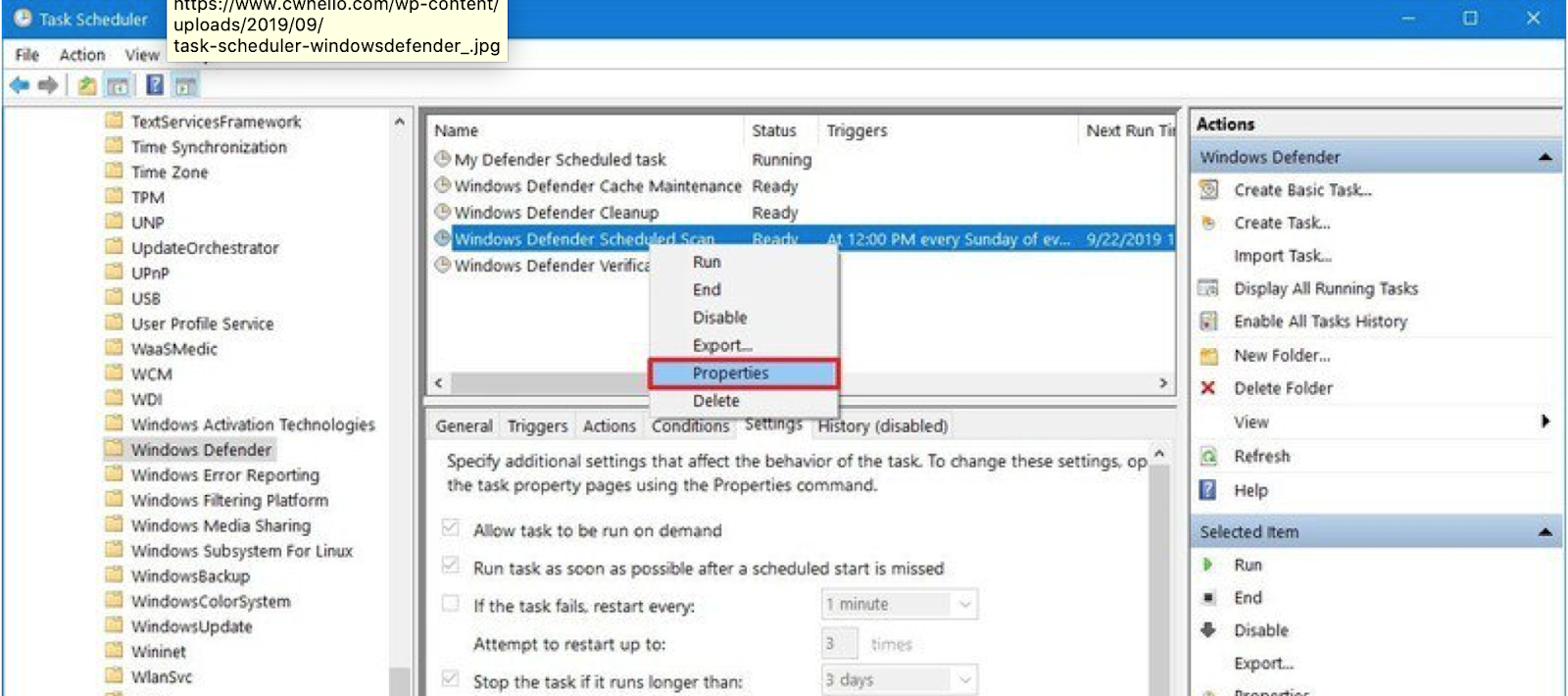Expand the View submenu arrow in Actions
The image size is (1568, 696).
1545,422
